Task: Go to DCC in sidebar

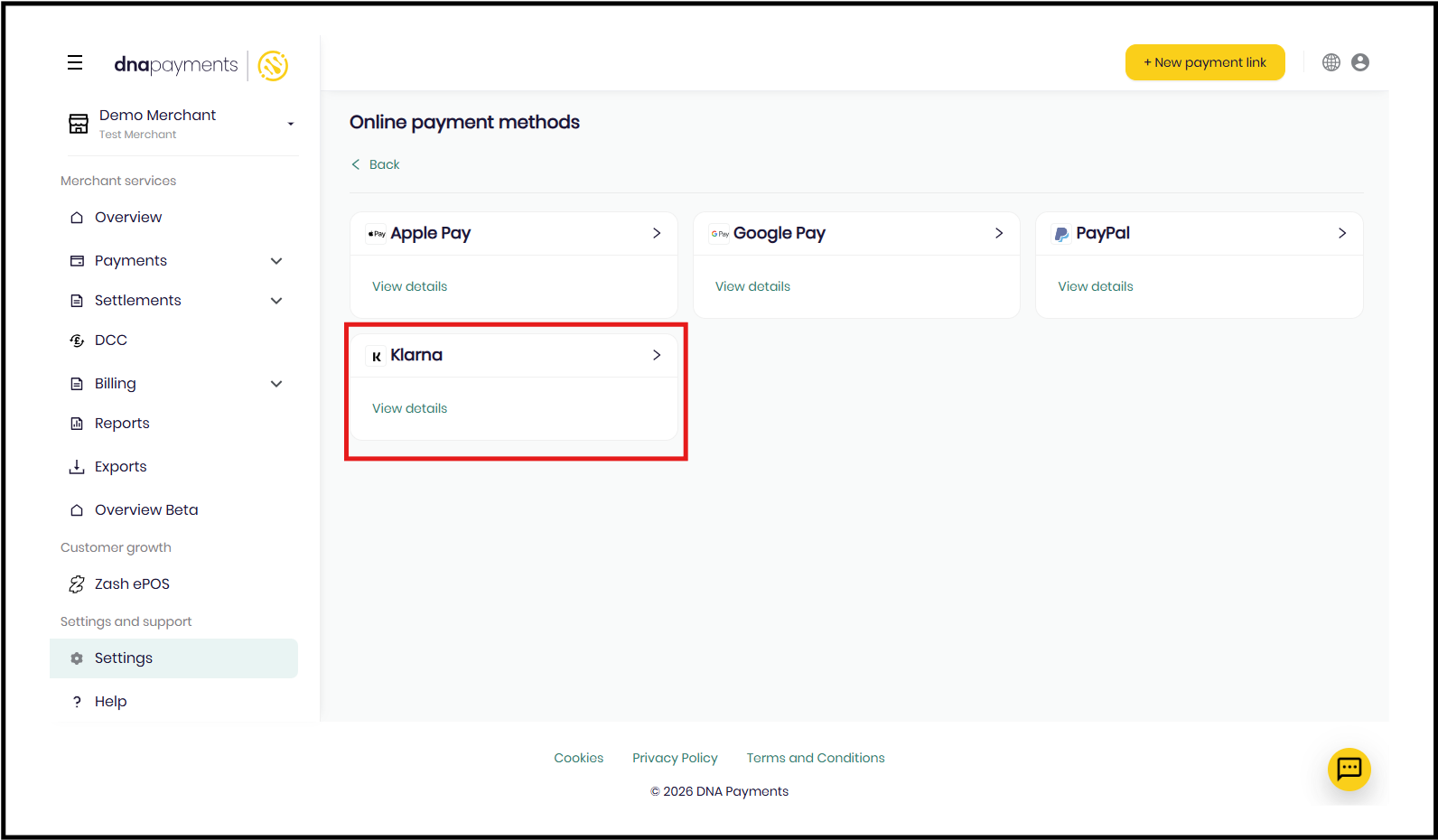Action: click(110, 341)
